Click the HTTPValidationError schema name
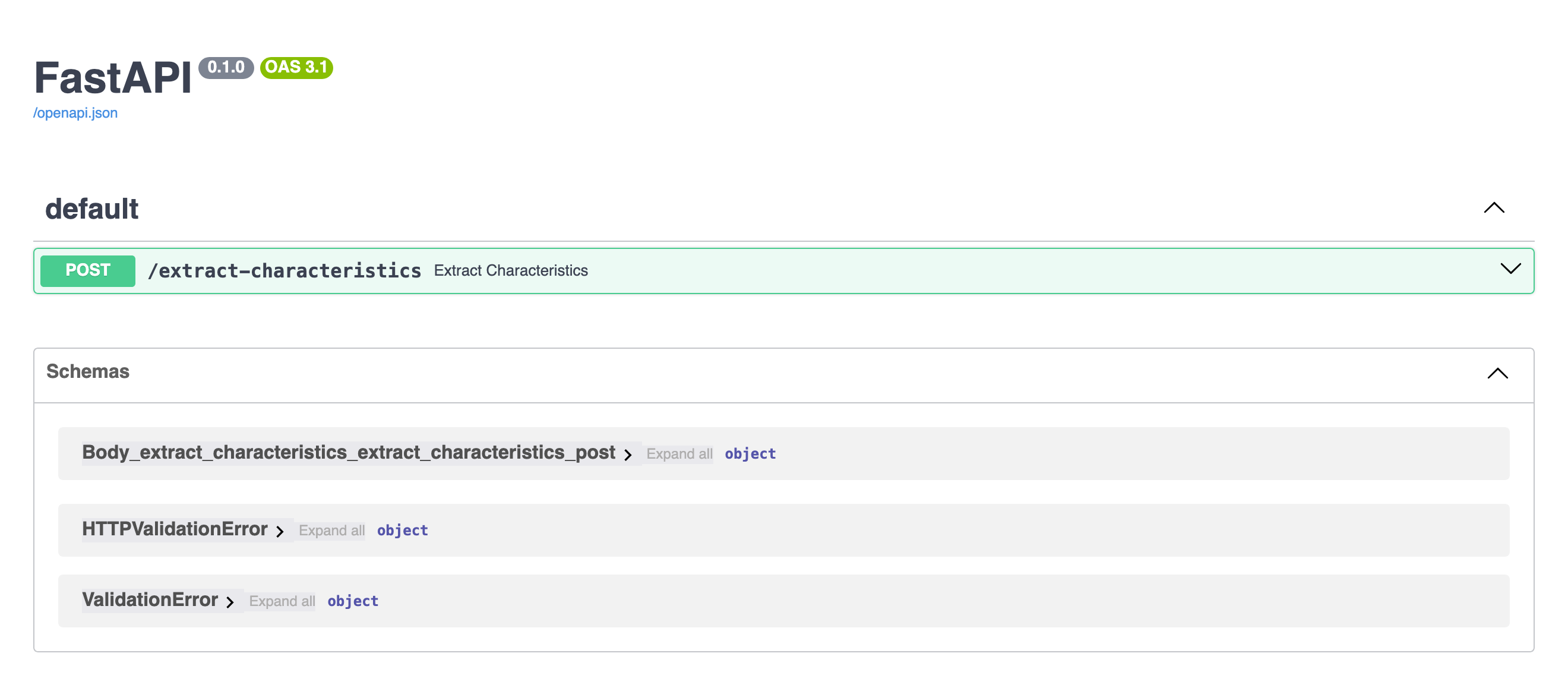1568x688 pixels. coord(175,530)
